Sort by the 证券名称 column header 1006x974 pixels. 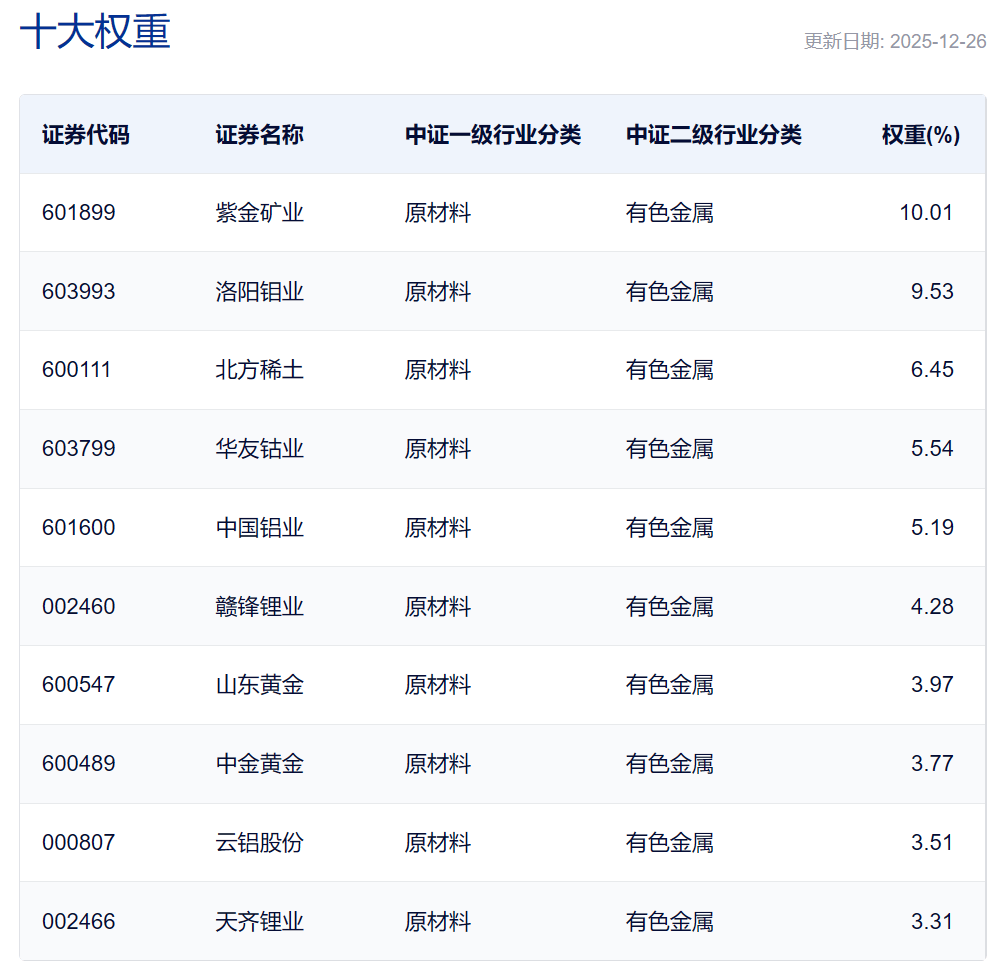[x=250, y=133]
